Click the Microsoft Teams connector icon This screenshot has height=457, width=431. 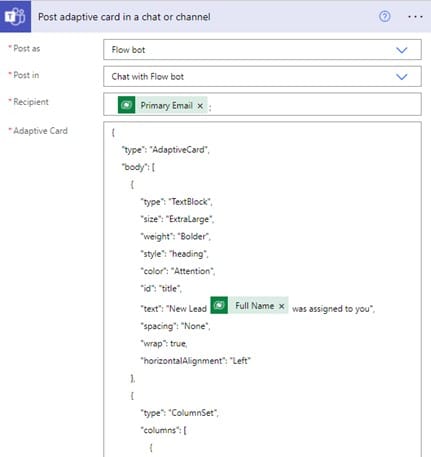[x=15, y=16]
